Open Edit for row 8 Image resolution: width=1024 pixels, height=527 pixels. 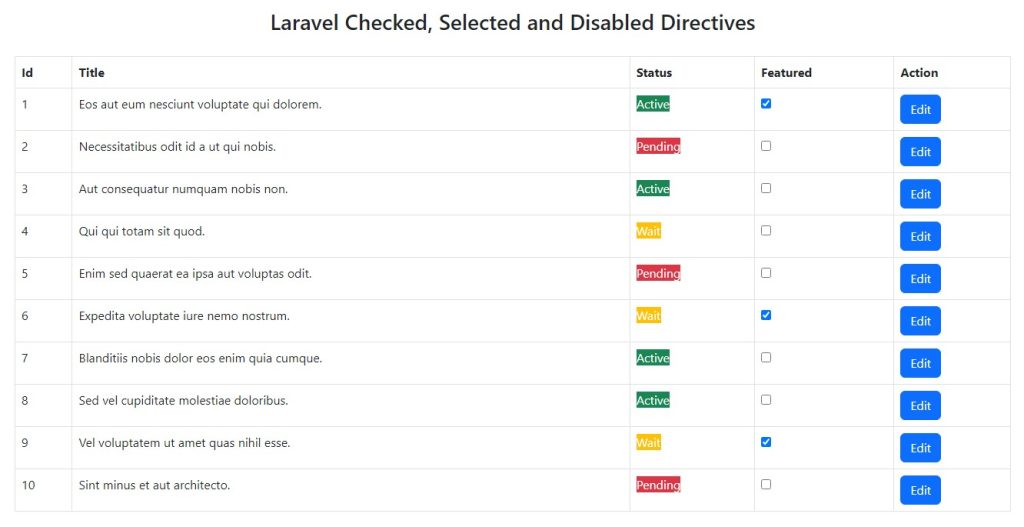coord(920,406)
